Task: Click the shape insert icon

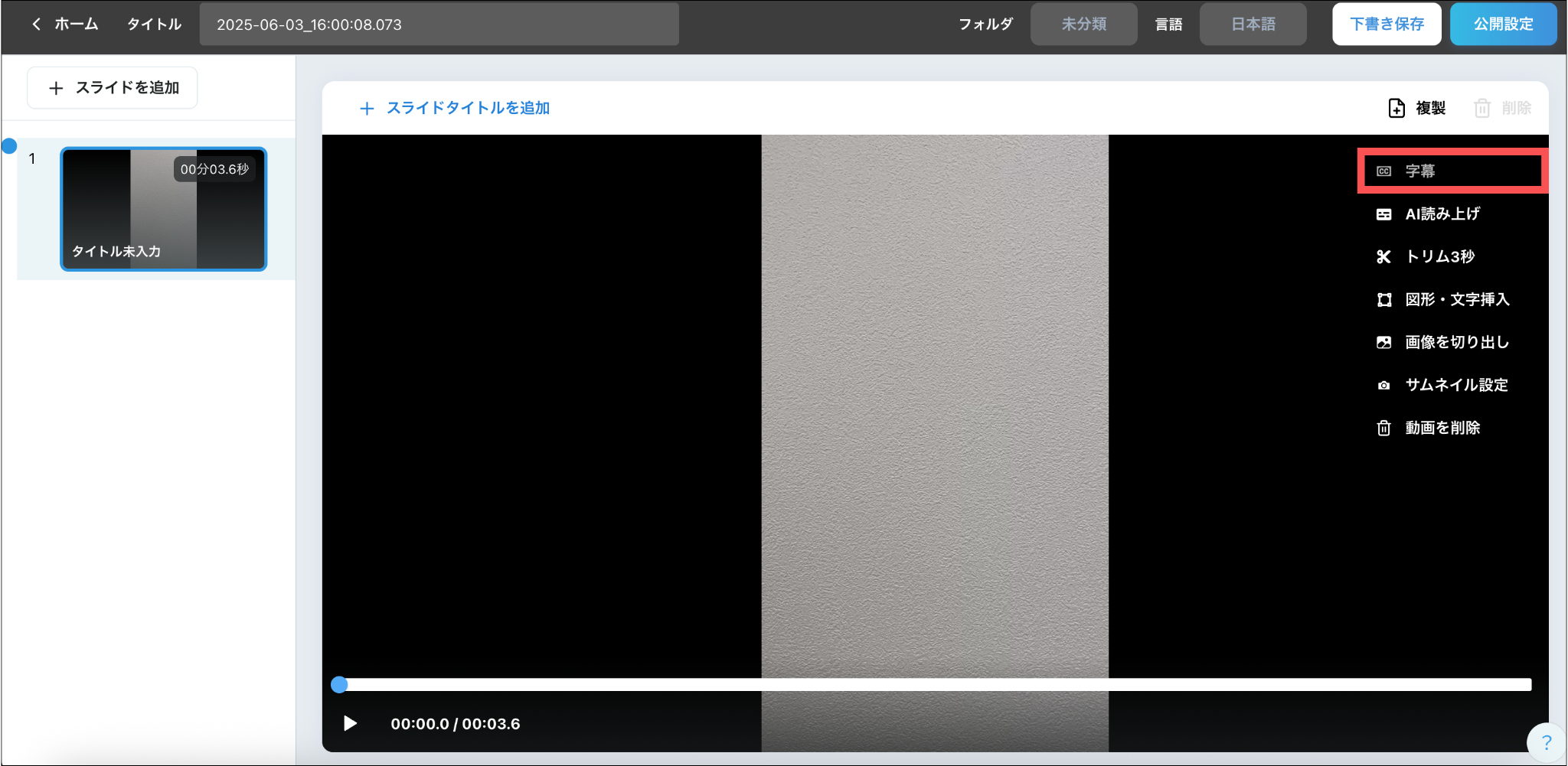Action: pos(1384,300)
